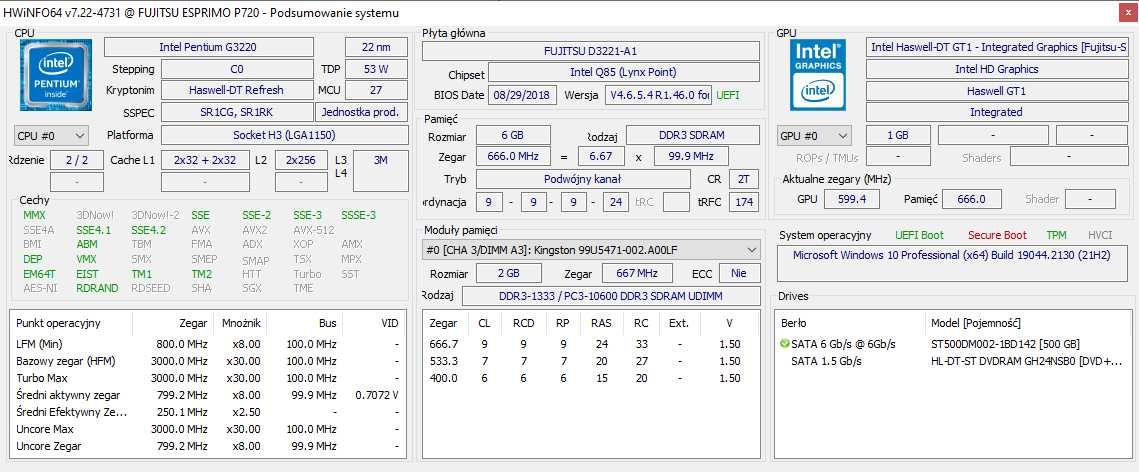1139x472 pixels.
Task: Click the green TPM label
Action: (x=1056, y=235)
